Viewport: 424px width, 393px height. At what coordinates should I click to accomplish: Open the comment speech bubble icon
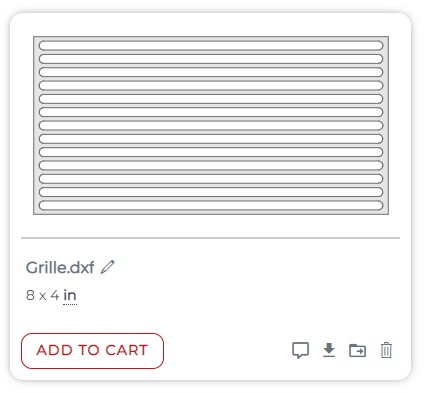coord(300,350)
